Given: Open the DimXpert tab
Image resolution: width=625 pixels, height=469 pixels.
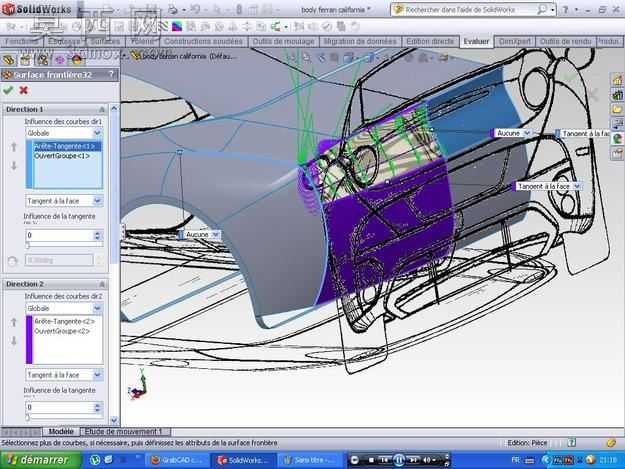Looking at the screenshot, I should pyautogui.click(x=515, y=41).
